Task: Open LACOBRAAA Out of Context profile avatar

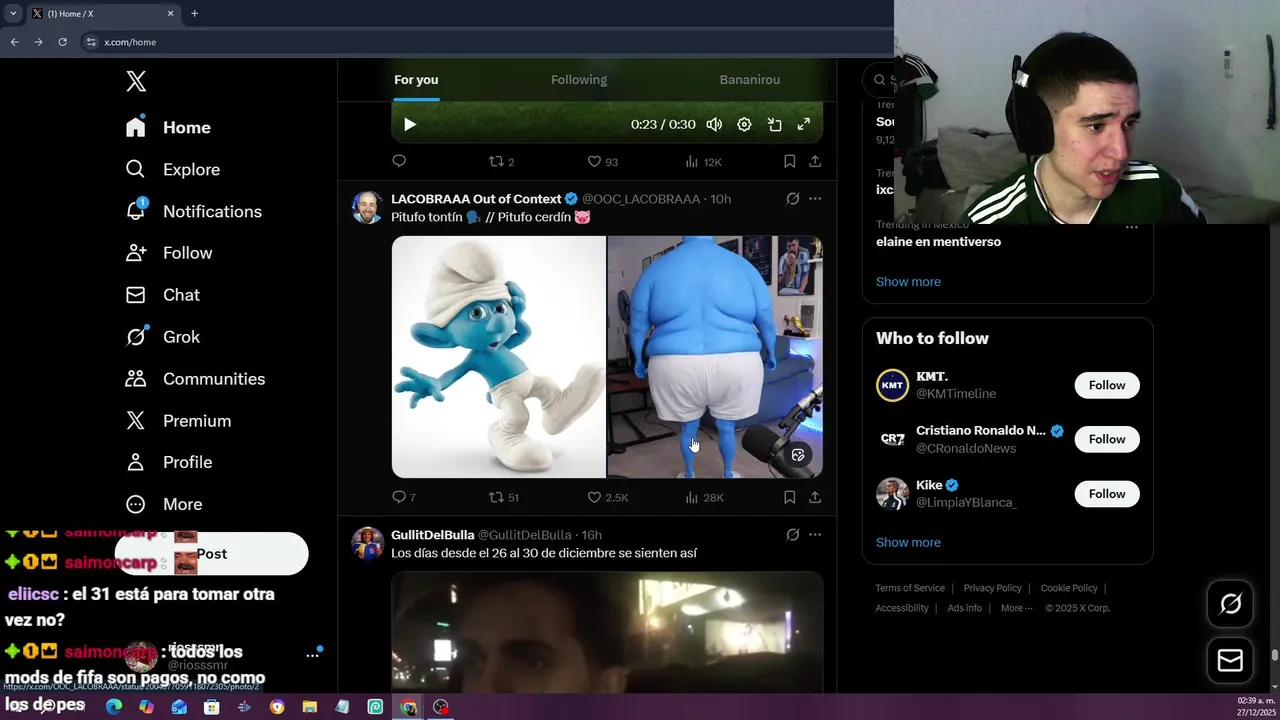Action: [x=367, y=208]
